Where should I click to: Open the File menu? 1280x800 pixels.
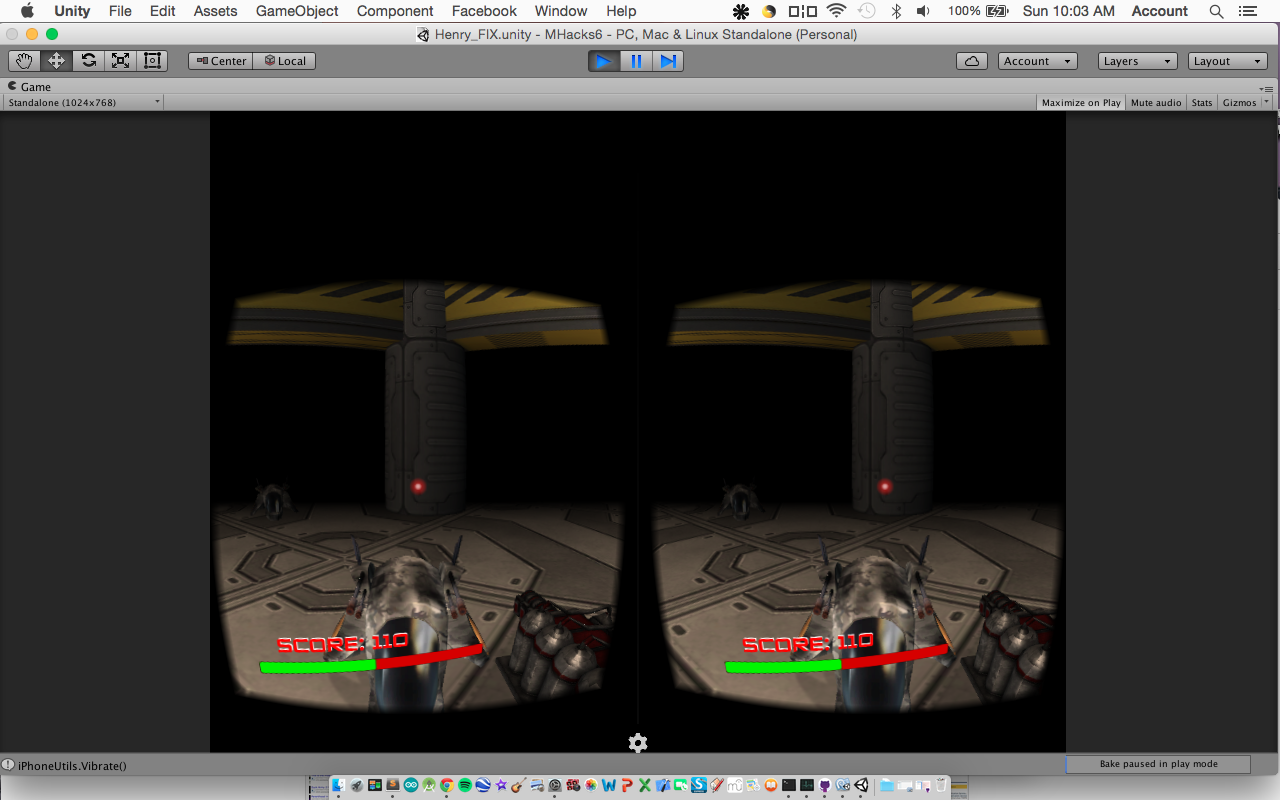pyautogui.click(x=120, y=11)
